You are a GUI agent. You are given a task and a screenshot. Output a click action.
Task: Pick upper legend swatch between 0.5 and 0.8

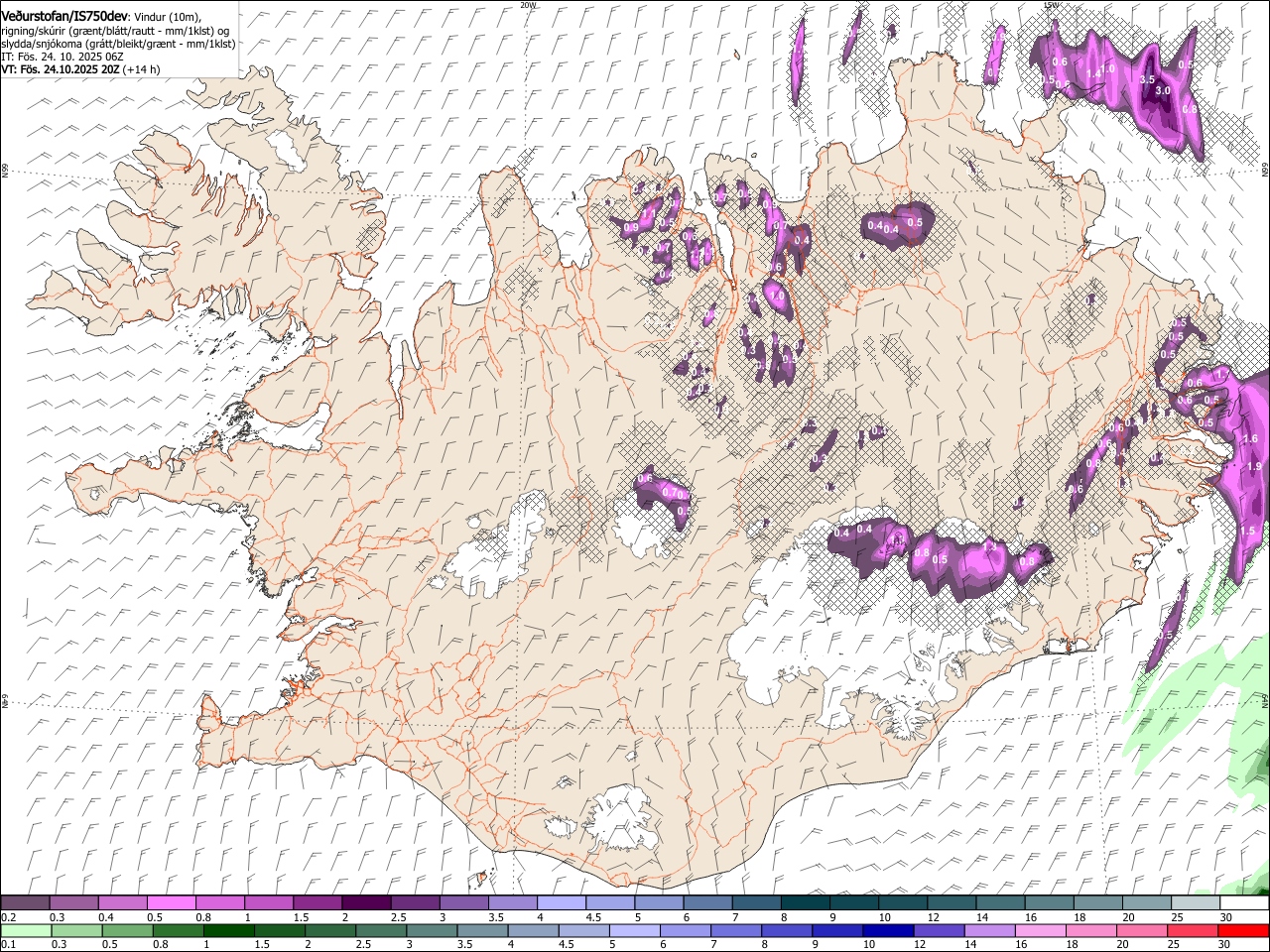(171, 903)
